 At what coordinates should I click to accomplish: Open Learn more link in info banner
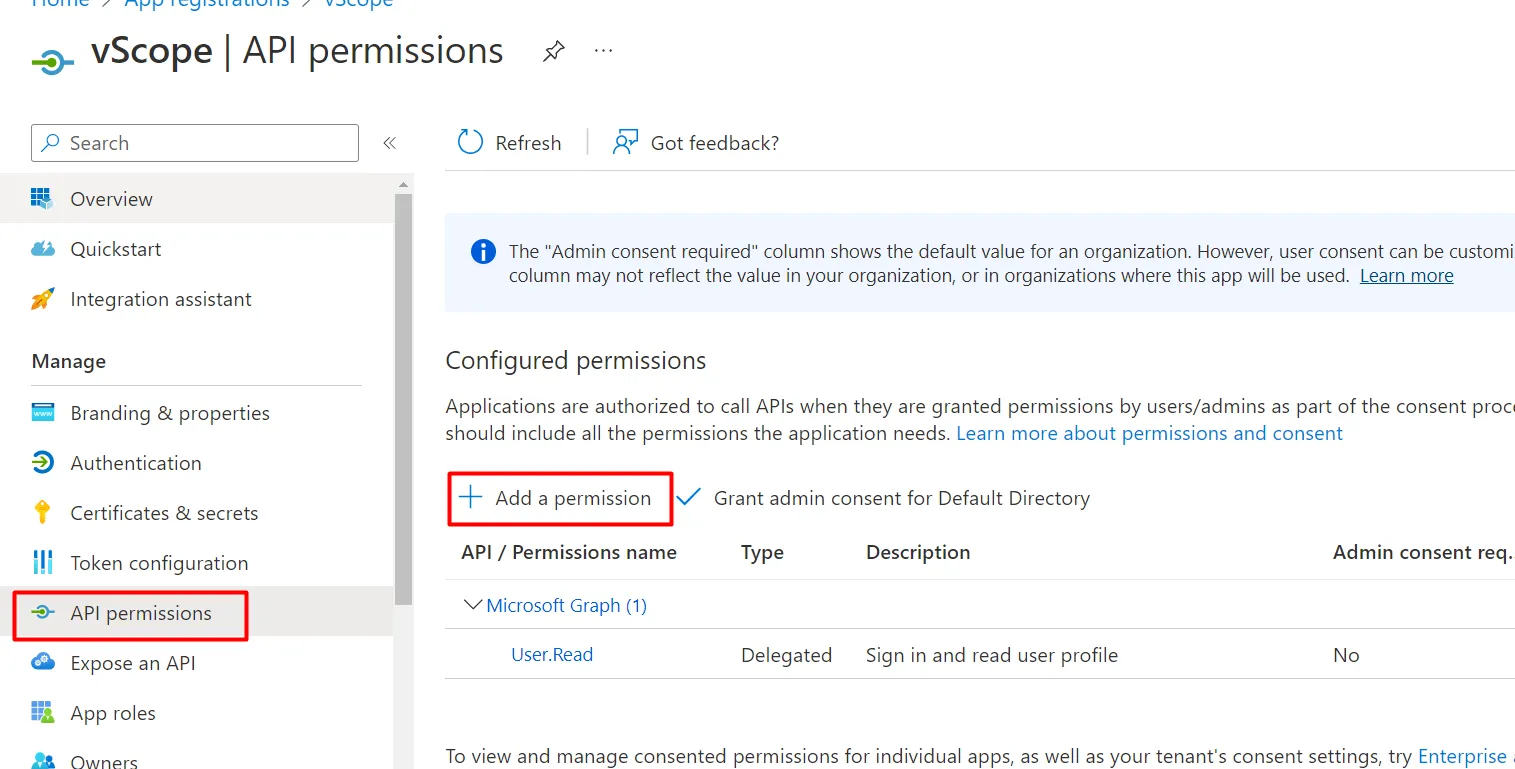click(x=1406, y=276)
